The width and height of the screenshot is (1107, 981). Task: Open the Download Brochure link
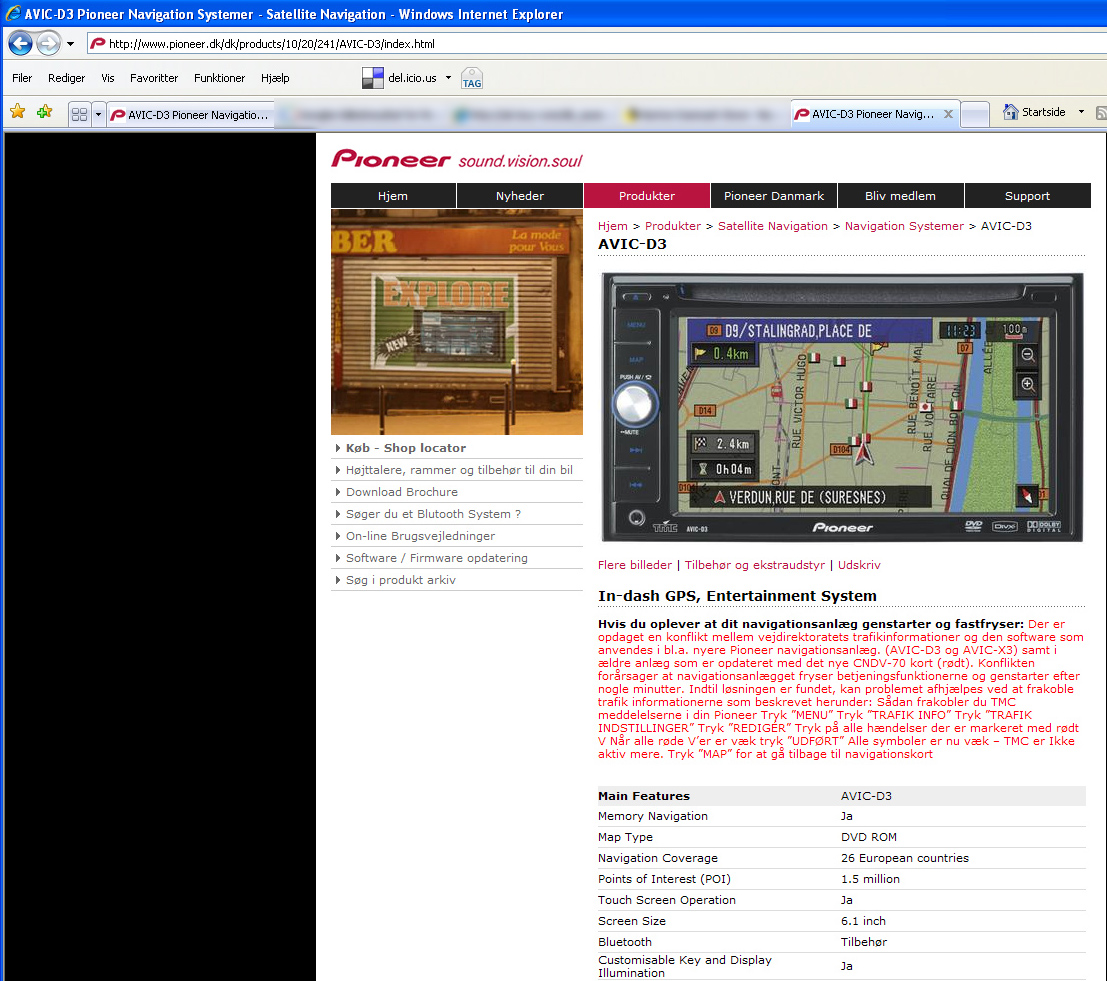(x=402, y=492)
